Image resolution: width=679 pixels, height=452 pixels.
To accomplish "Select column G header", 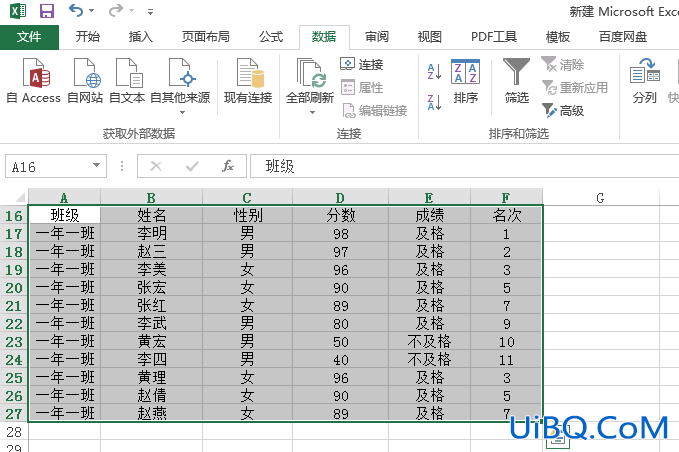I will pos(601,198).
